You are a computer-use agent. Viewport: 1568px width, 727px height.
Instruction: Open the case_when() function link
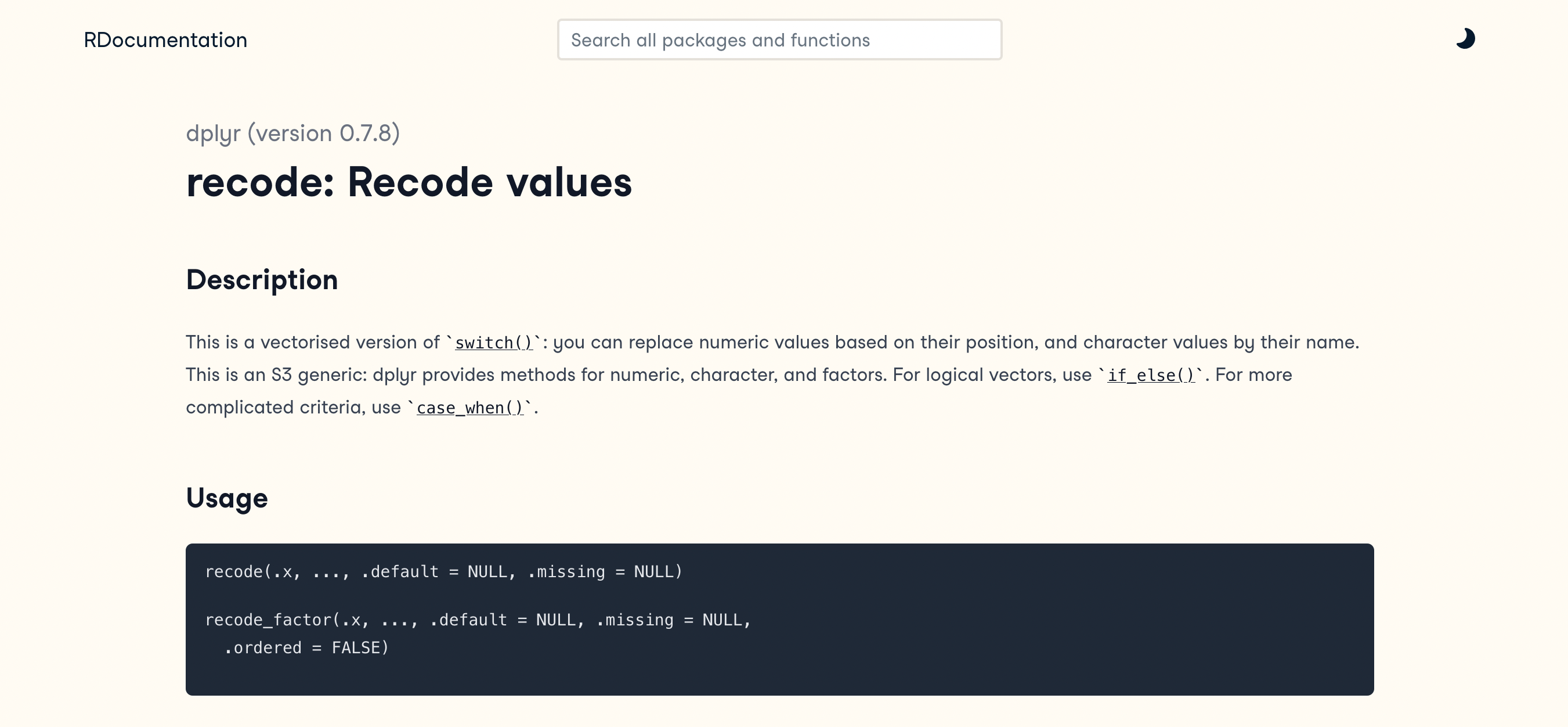(x=470, y=408)
